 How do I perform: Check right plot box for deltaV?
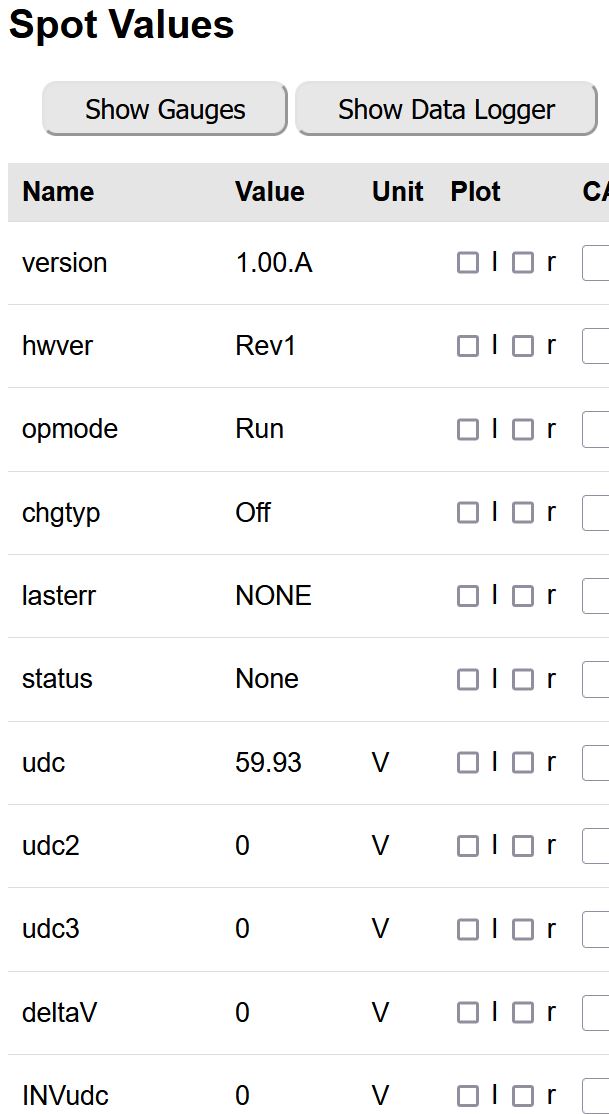pos(523,1013)
